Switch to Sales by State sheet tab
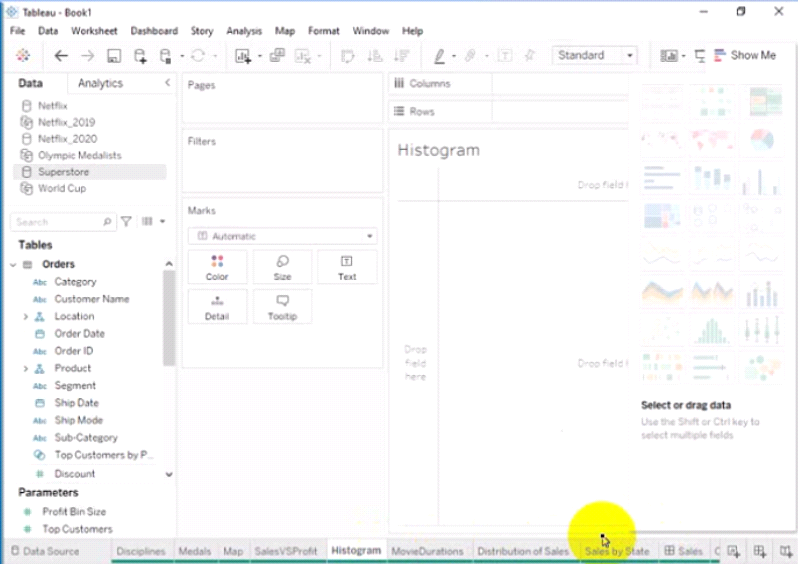Screen dimensions: 798x564 point(617,551)
